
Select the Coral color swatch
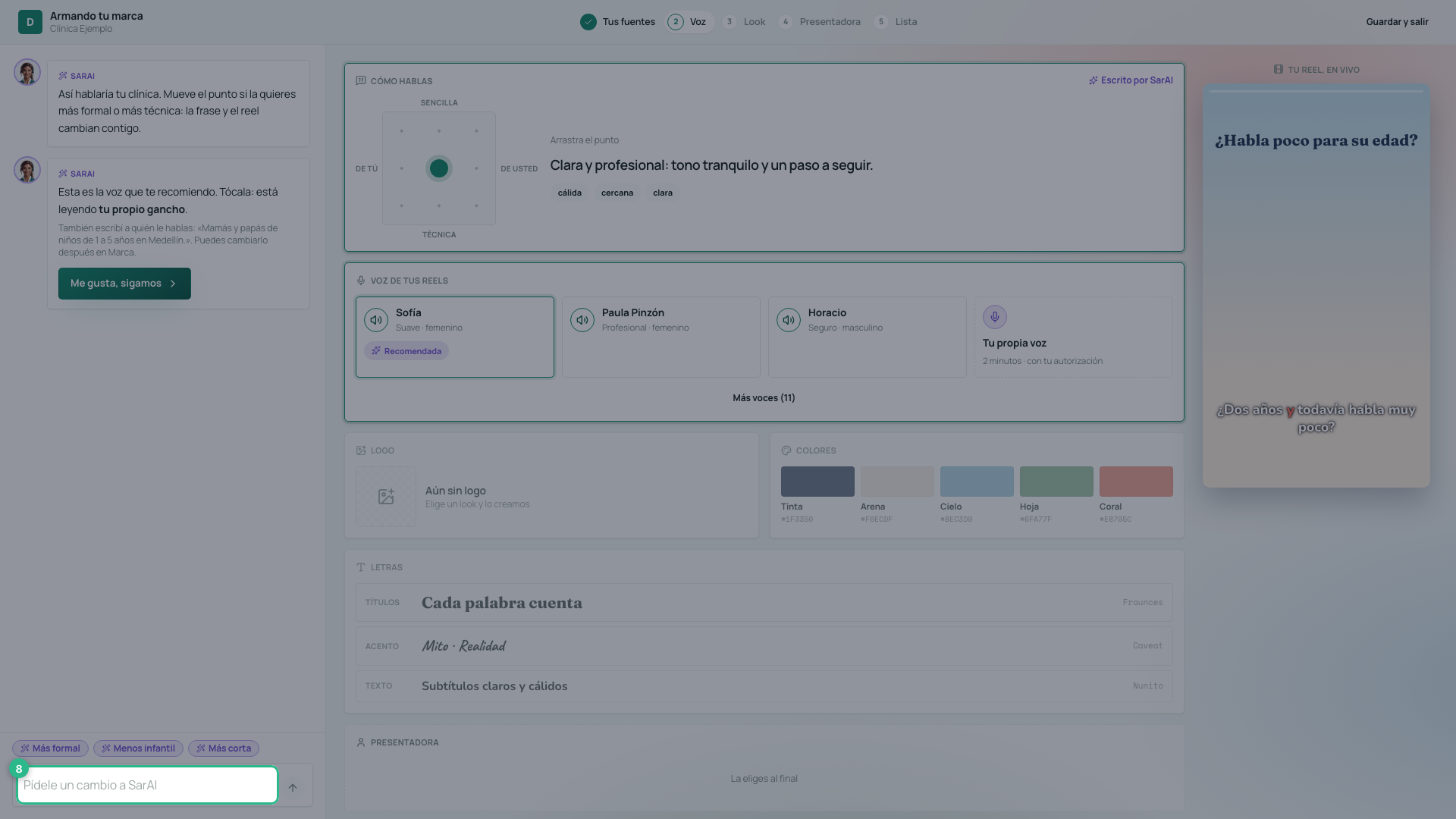[1136, 482]
